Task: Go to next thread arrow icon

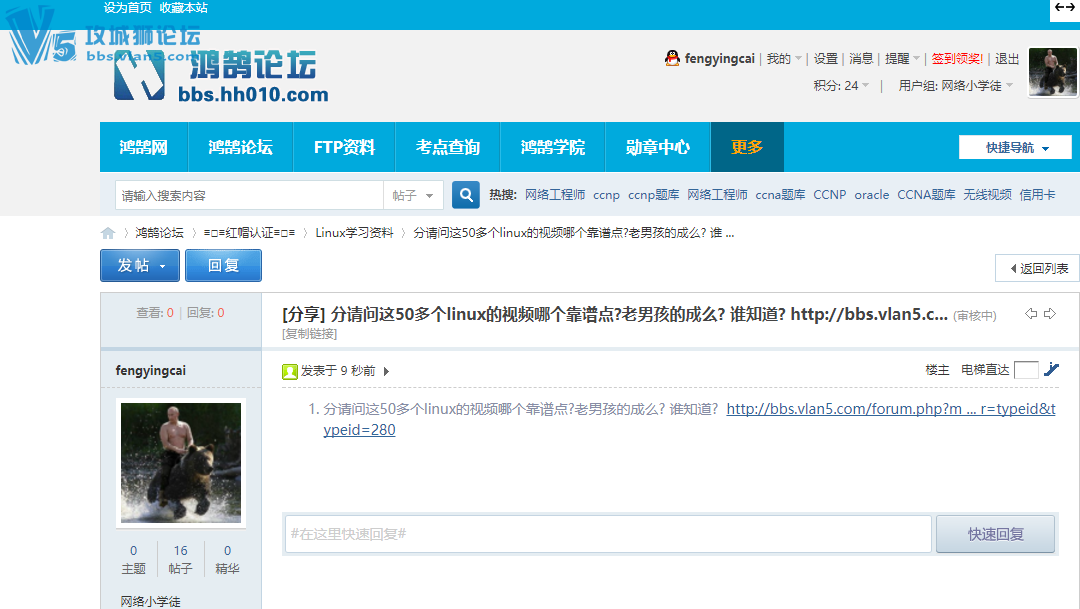Action: coord(1049,314)
